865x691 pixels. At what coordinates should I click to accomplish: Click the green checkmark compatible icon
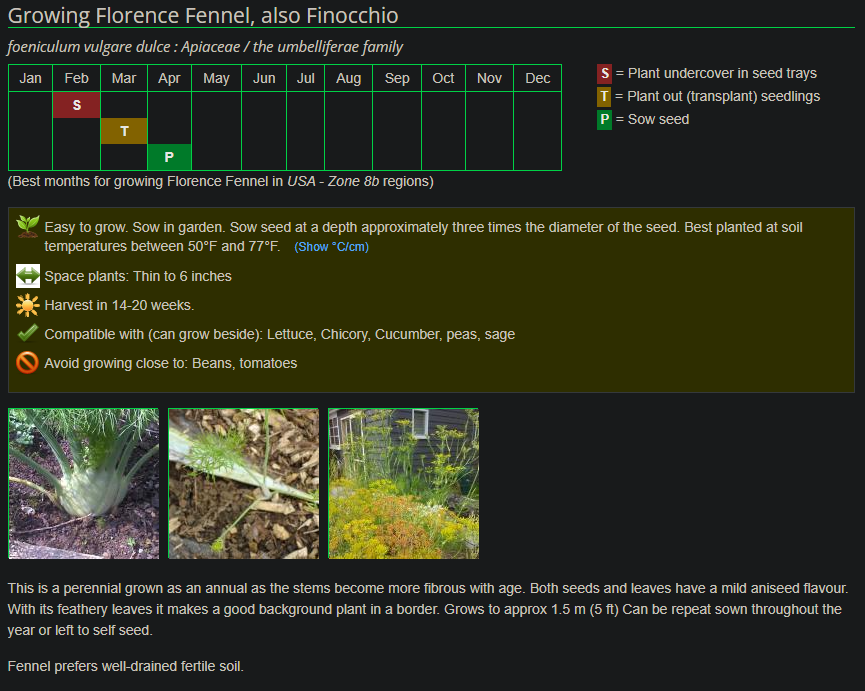point(28,334)
